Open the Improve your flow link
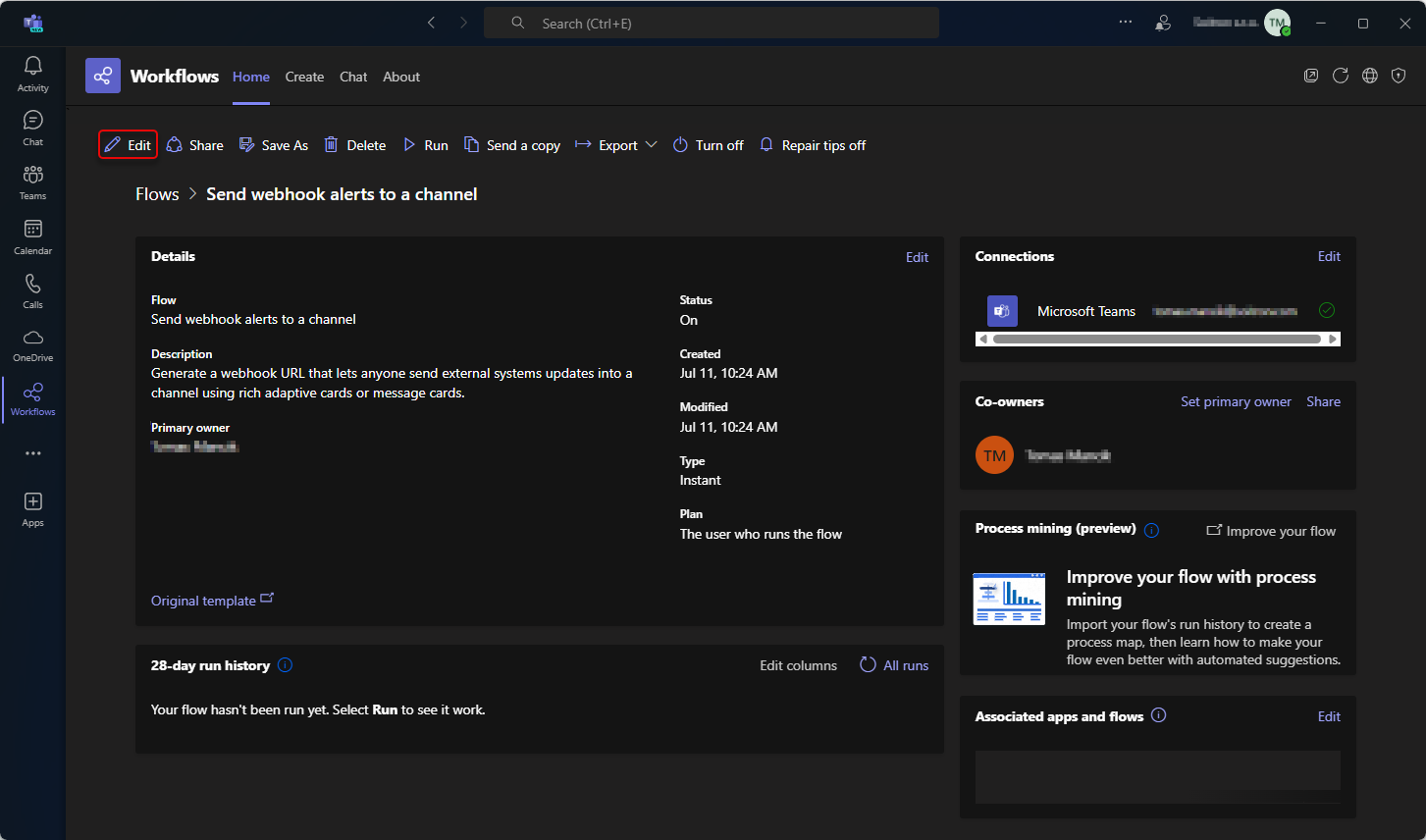This screenshot has height=840, width=1426. coord(1270,530)
